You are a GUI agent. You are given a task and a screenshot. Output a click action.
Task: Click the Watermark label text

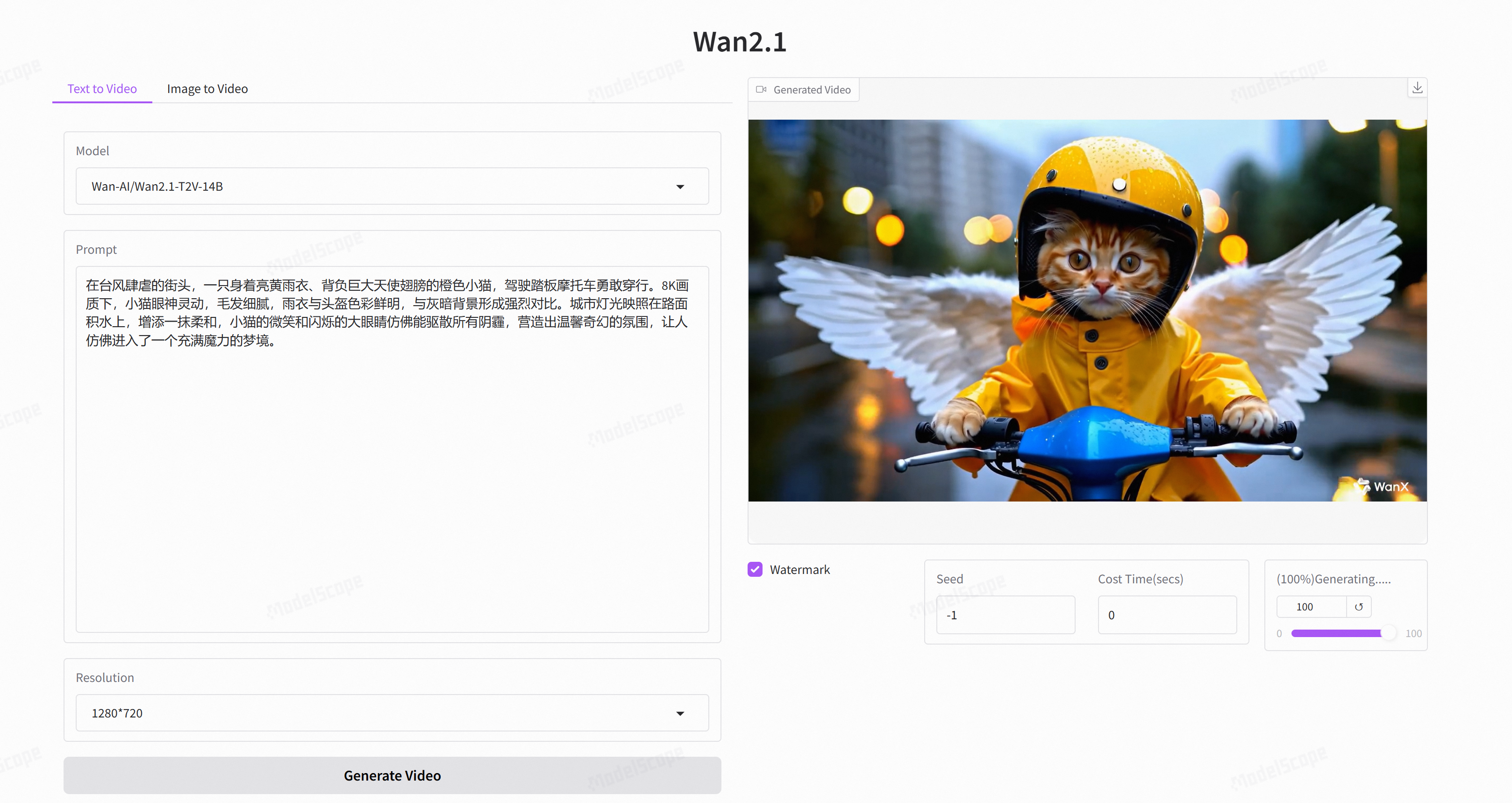point(799,569)
